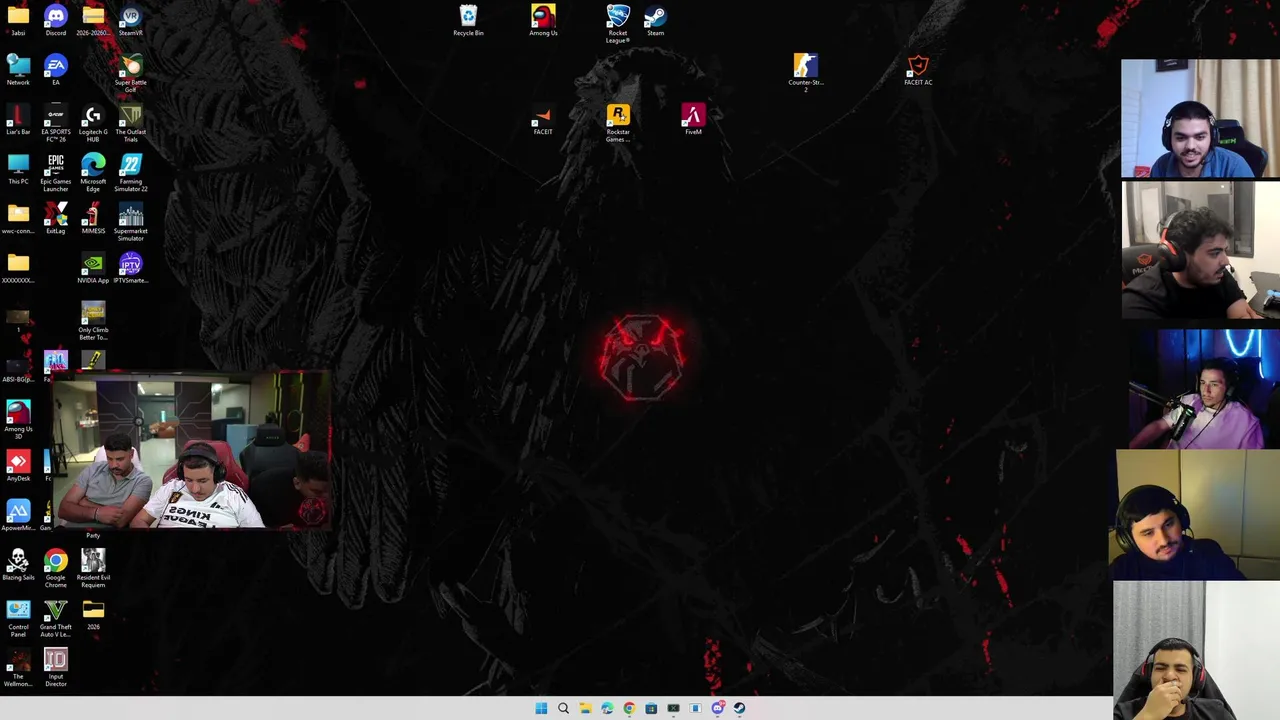Open taskbar Search magnifier
Viewport: 1280px width, 720px height.
[563, 708]
